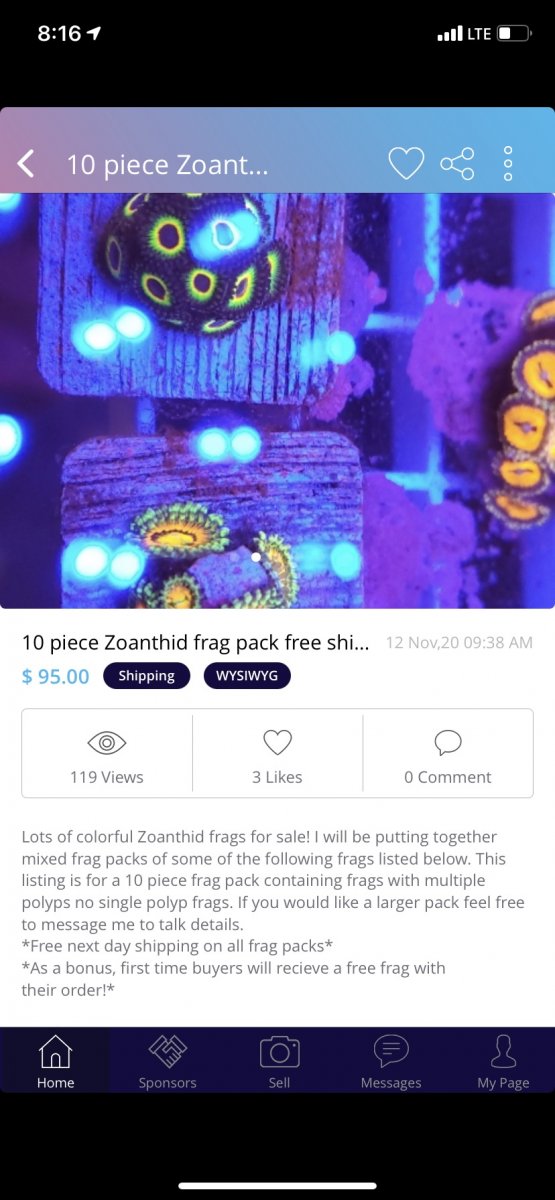Image resolution: width=555 pixels, height=1200 pixels.
Task: Open the 0 Comment bubble
Action: [448, 742]
